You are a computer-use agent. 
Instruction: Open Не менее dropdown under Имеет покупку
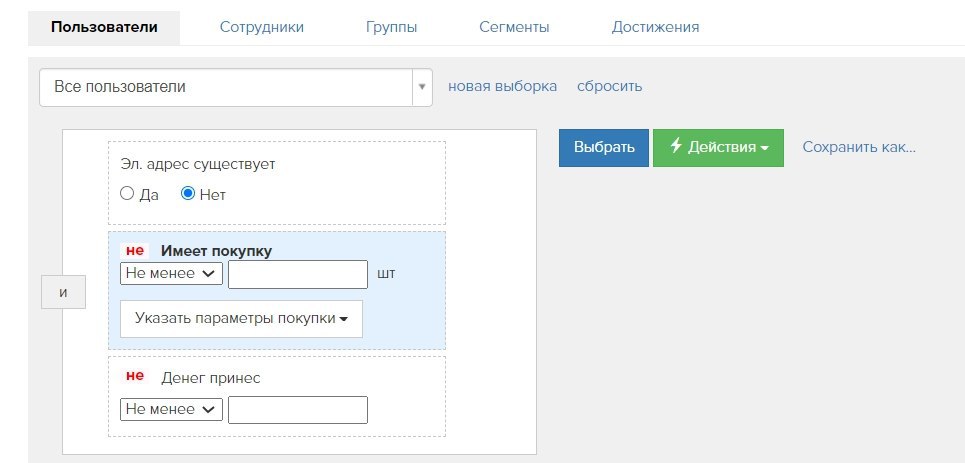pos(171,273)
